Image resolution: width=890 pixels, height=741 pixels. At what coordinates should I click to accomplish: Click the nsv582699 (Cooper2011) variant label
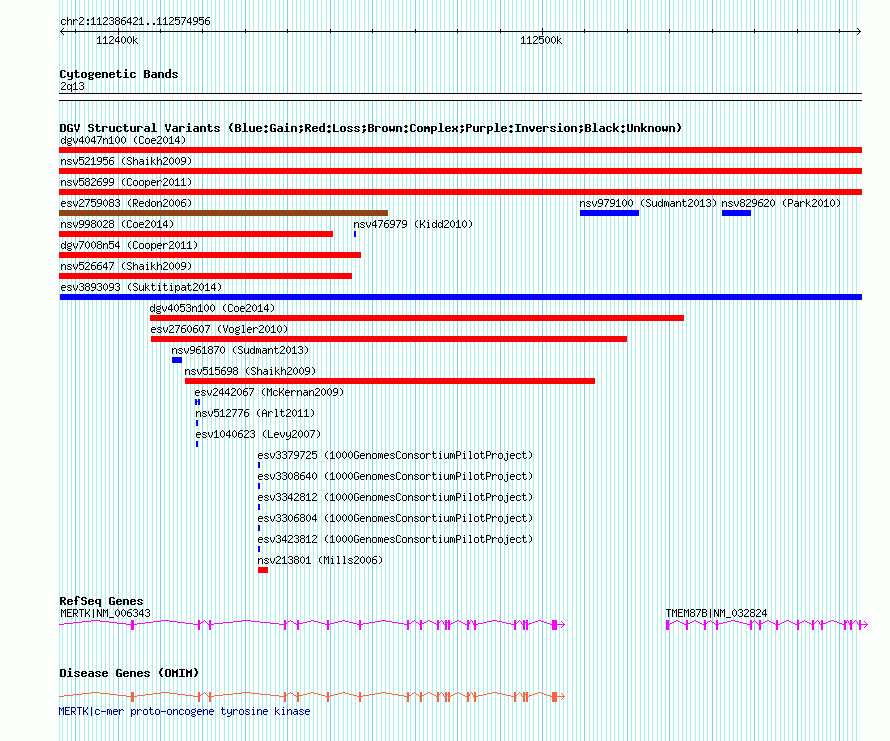click(126, 182)
